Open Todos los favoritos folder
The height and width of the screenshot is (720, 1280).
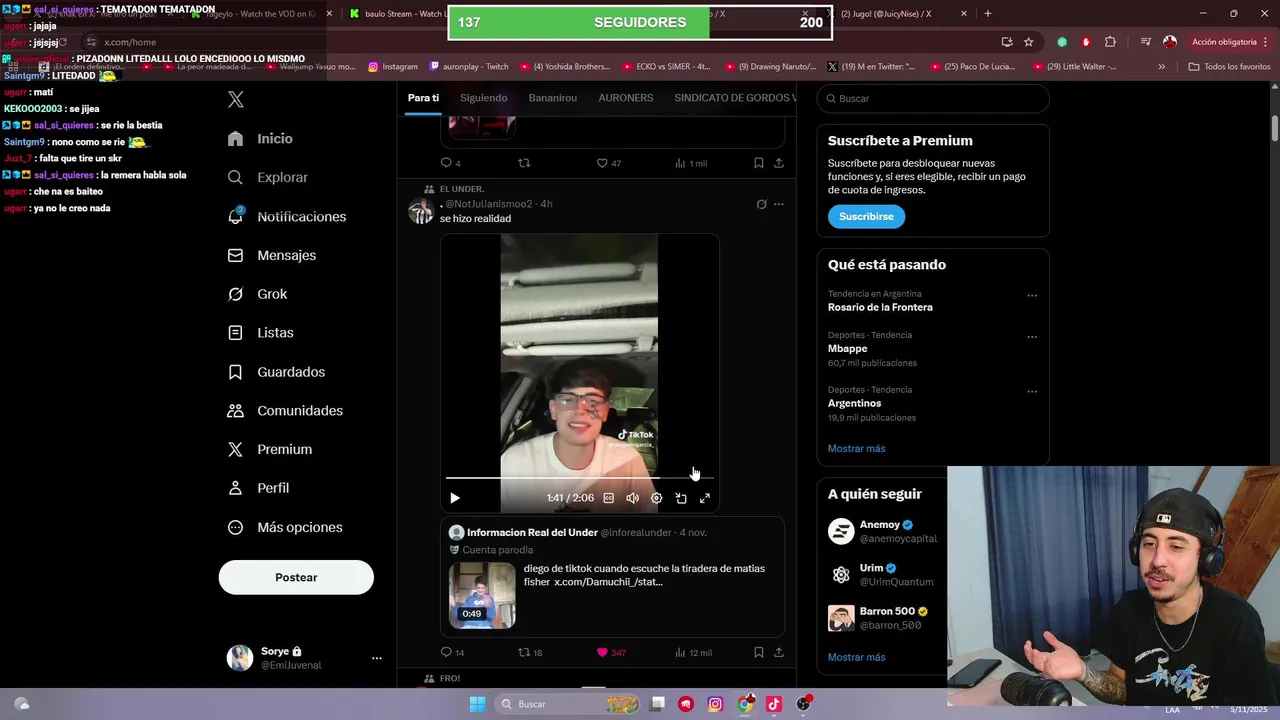[1230, 67]
